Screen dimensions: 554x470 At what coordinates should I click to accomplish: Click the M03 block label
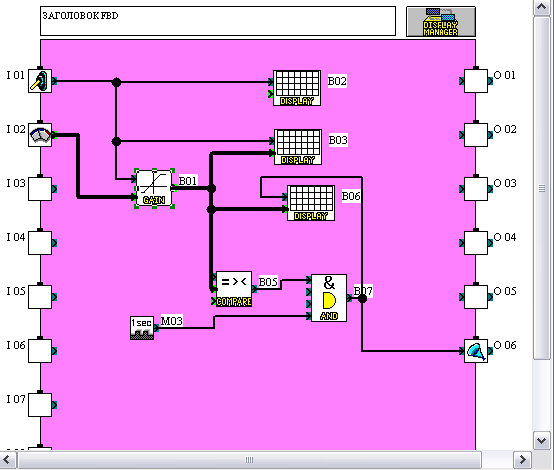click(x=172, y=321)
